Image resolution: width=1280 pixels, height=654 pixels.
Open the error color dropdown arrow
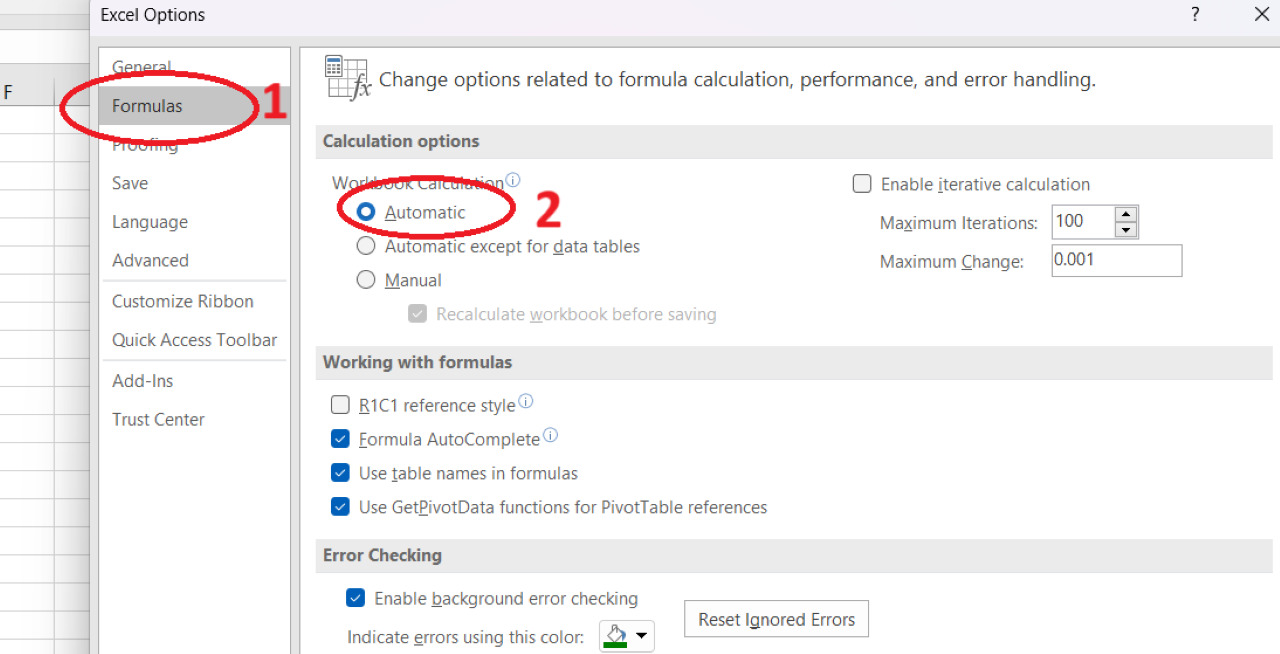point(642,636)
